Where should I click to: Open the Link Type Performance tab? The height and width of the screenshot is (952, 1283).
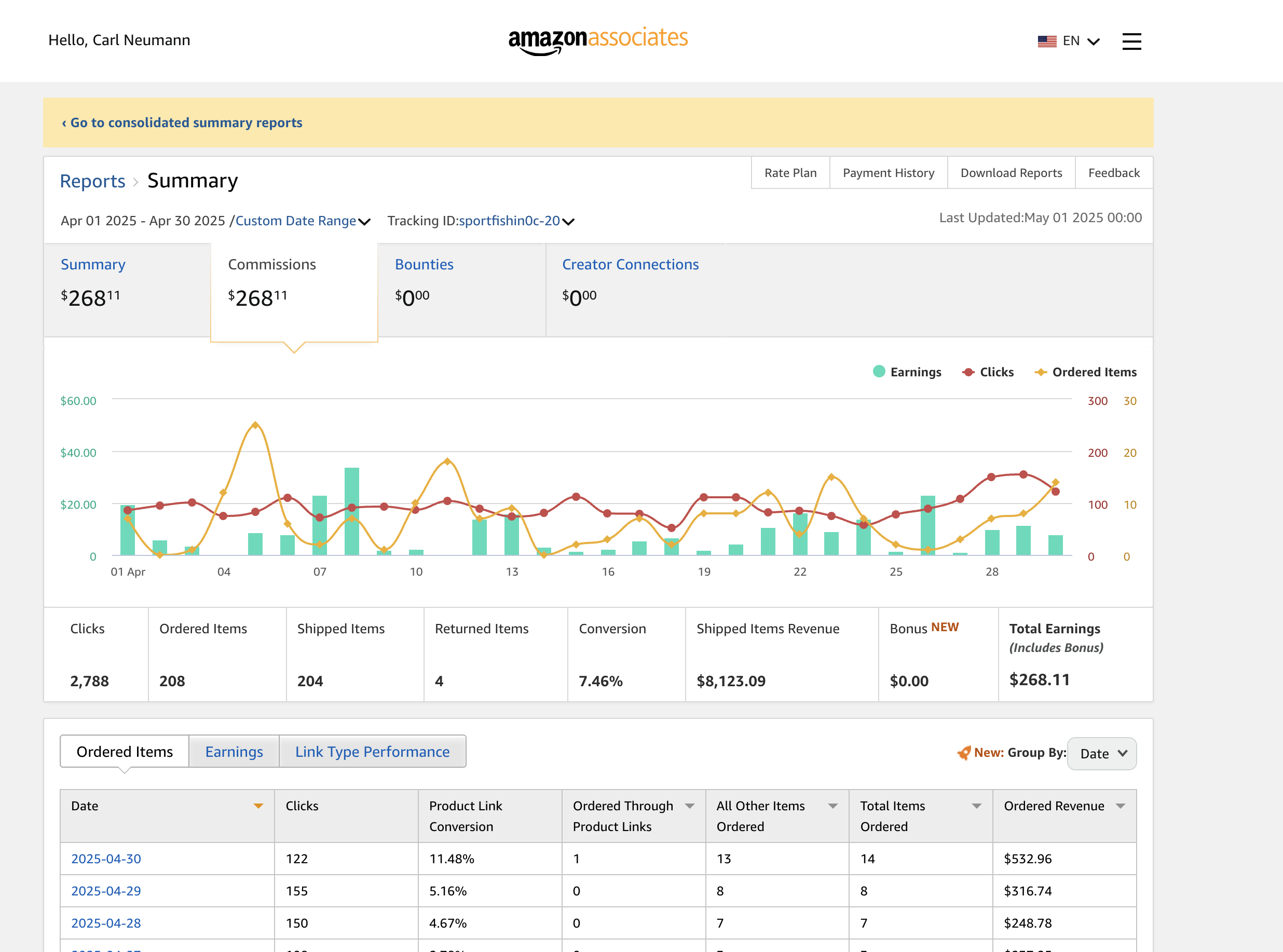tap(372, 752)
